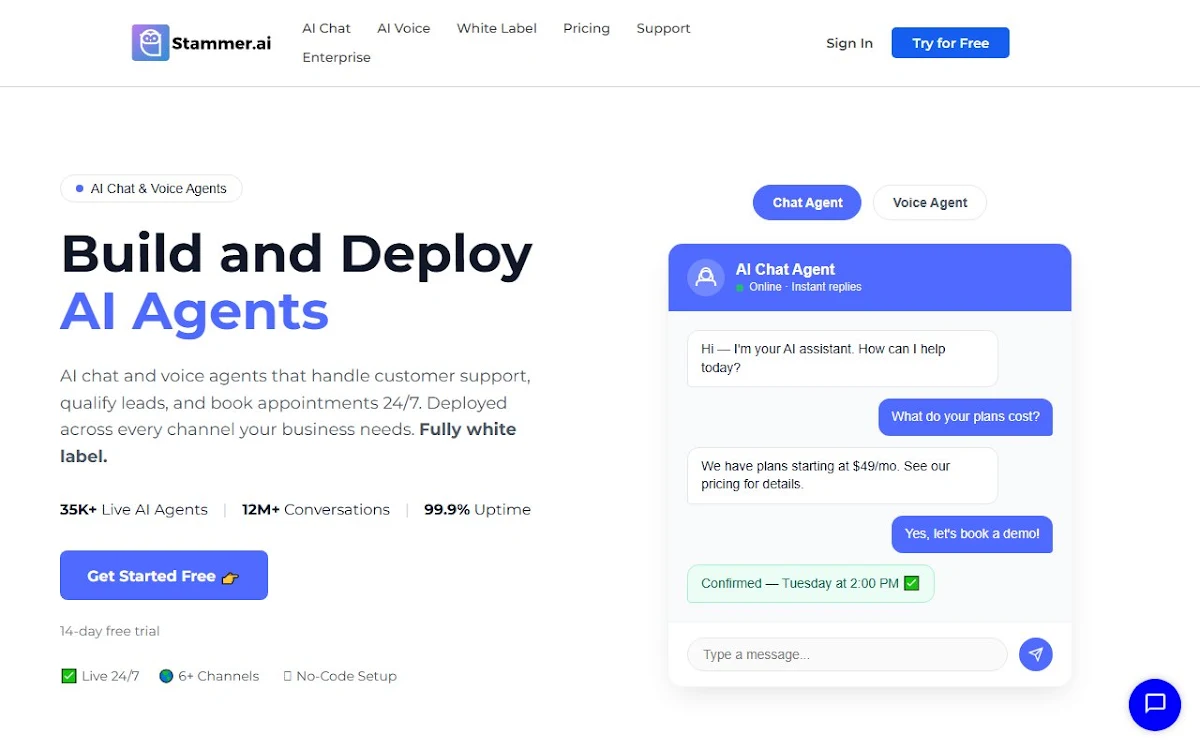Focus the Type a message input field
The width and height of the screenshot is (1200, 750).
[847, 654]
